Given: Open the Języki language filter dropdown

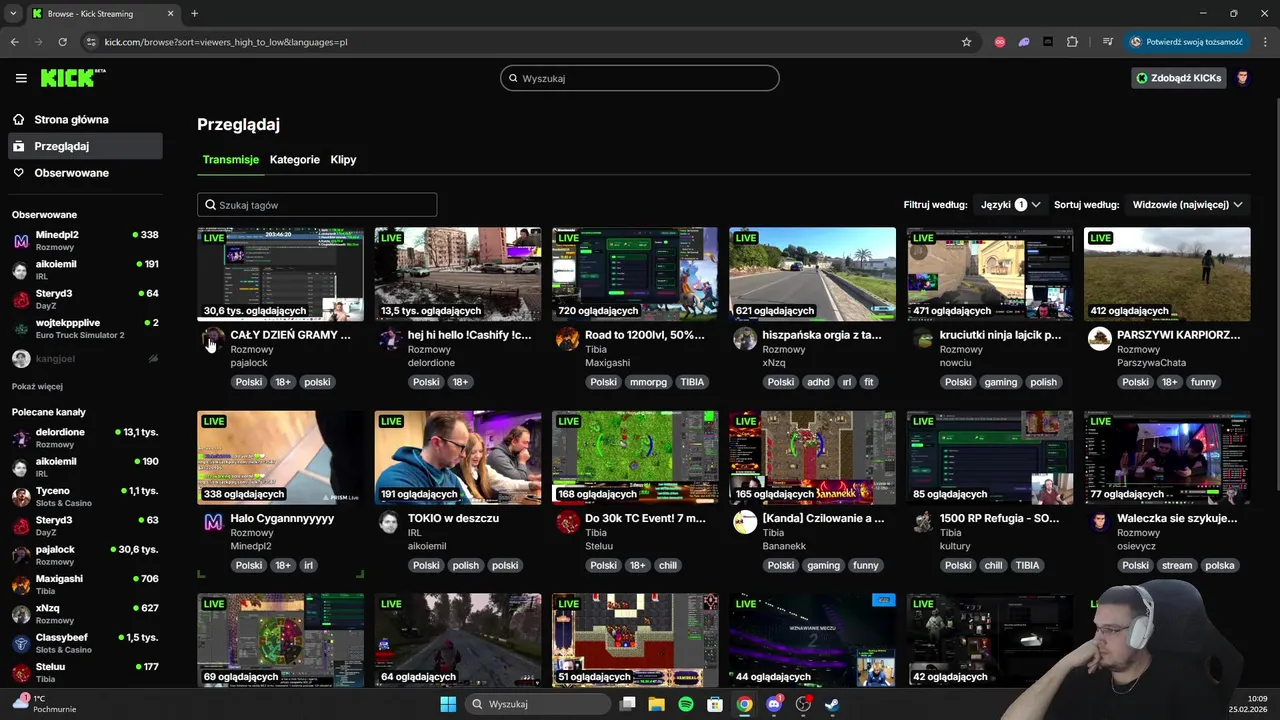Looking at the screenshot, I should 1011,204.
